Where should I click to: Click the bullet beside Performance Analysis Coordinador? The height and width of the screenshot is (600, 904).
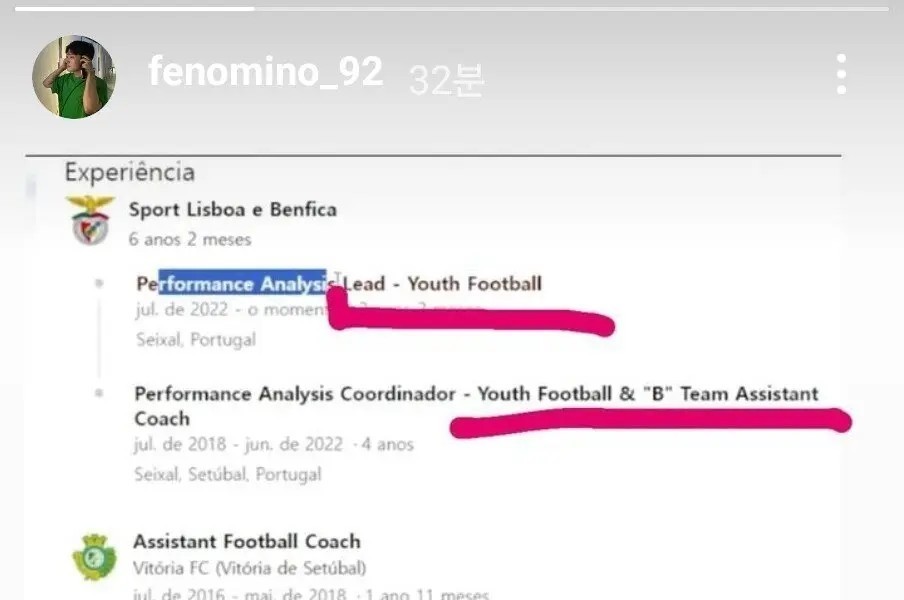click(x=99, y=394)
